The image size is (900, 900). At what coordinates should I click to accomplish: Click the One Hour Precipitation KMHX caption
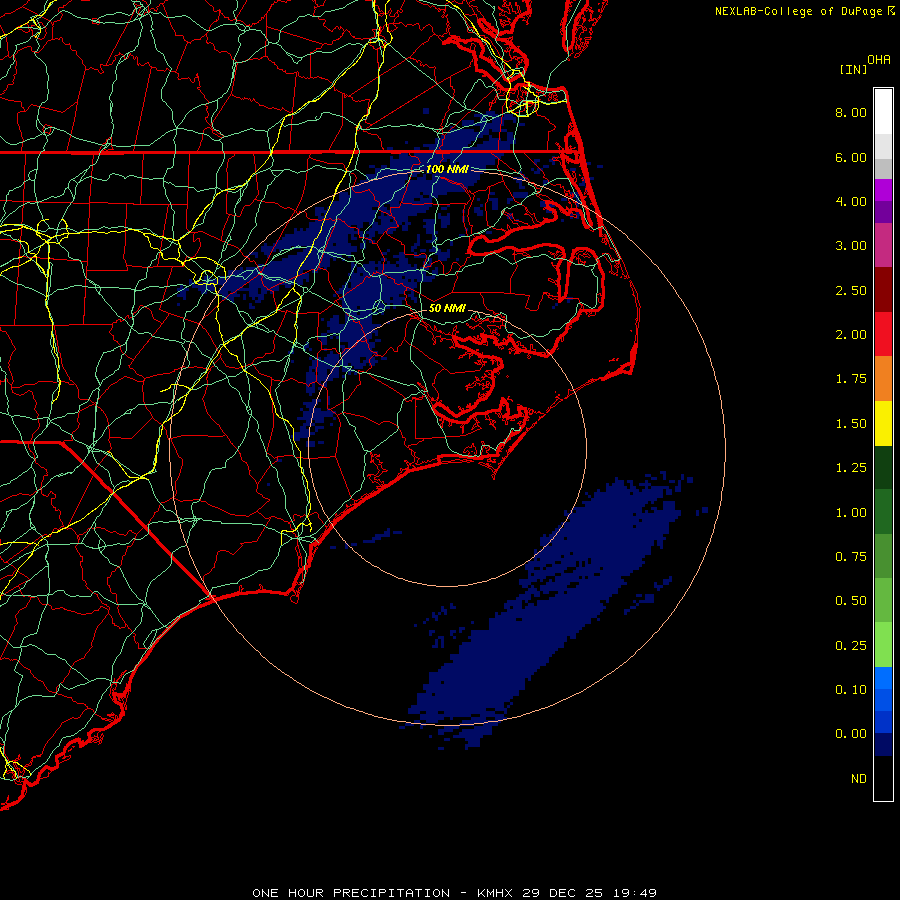pos(454,893)
